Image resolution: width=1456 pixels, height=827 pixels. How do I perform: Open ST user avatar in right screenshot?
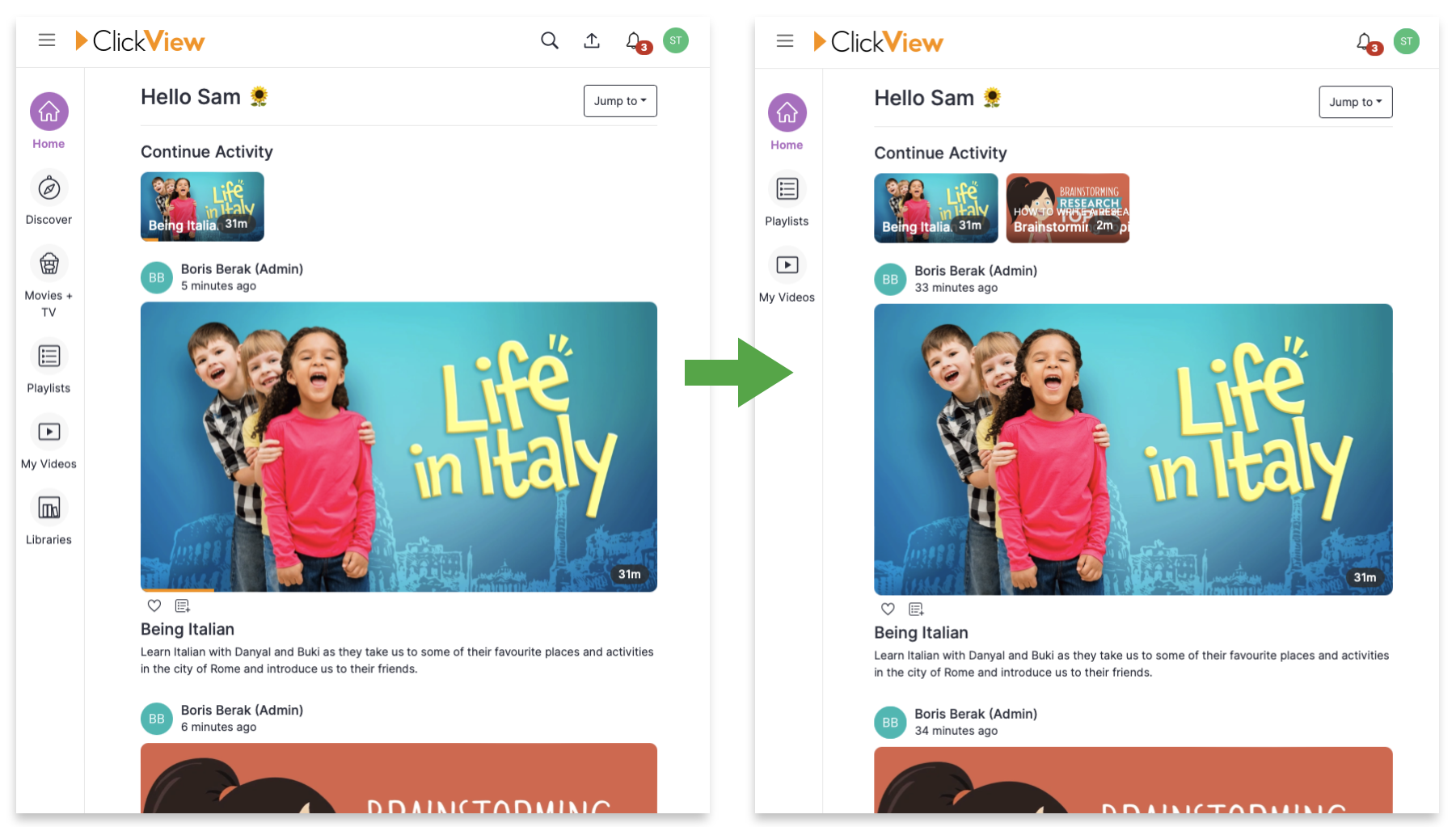(1407, 41)
